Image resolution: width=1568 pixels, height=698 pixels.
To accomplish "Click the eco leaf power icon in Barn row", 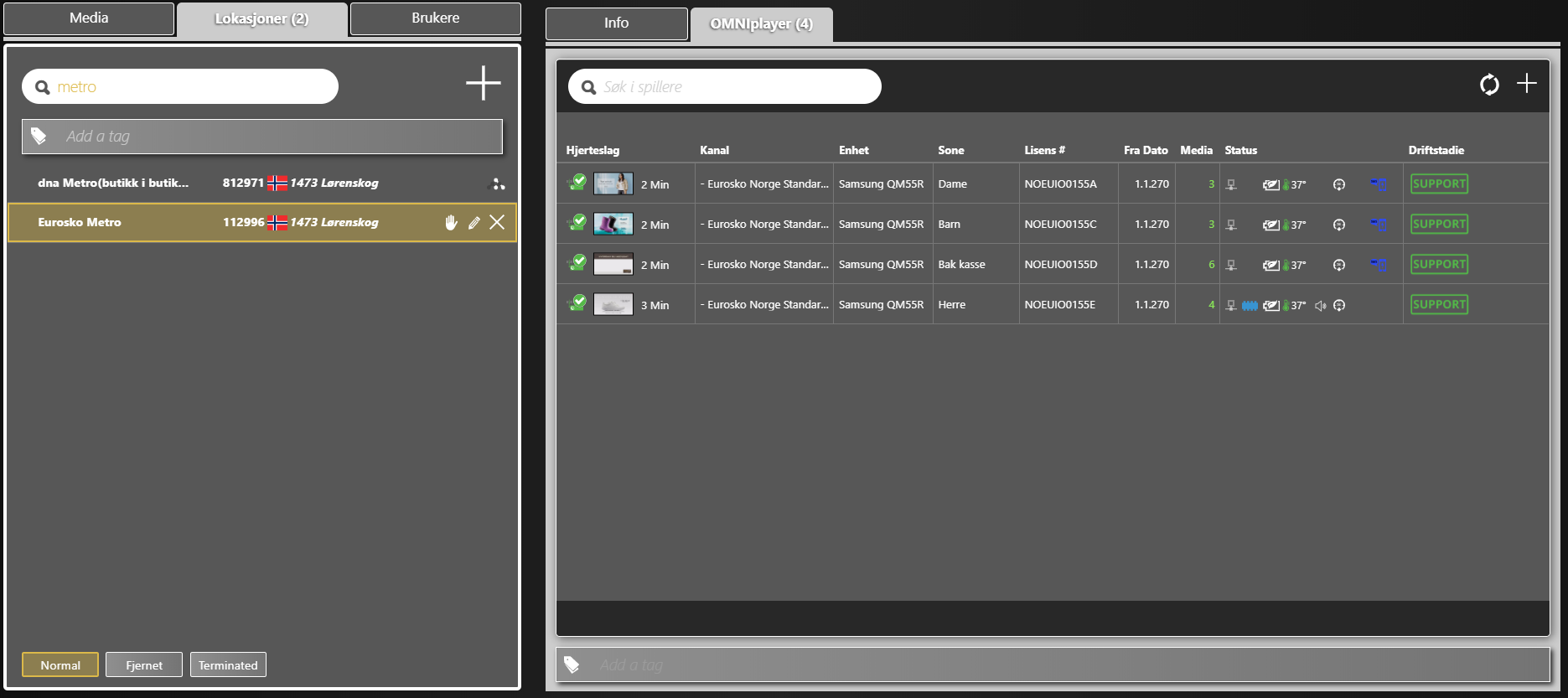I will coord(1270,225).
